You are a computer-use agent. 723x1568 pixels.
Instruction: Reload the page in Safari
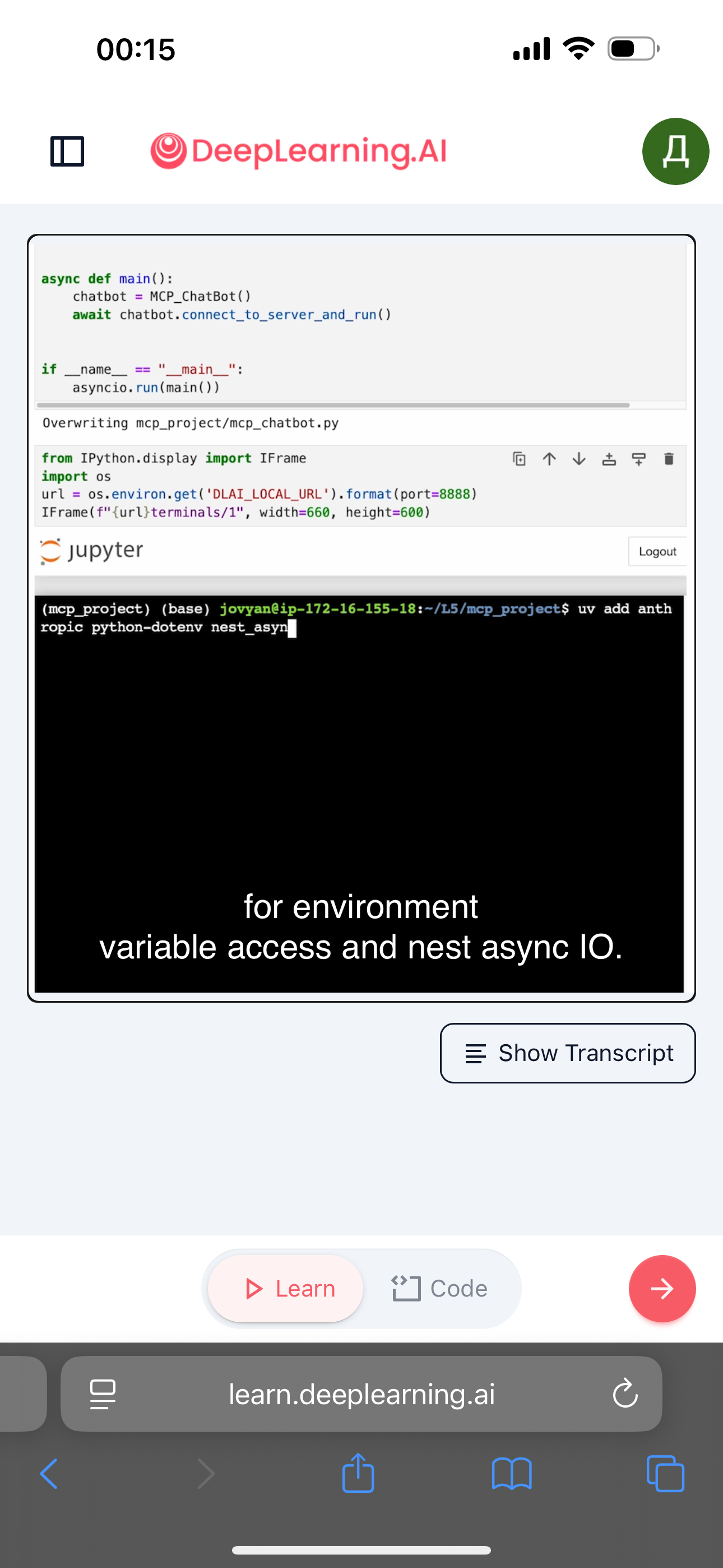pos(625,1394)
